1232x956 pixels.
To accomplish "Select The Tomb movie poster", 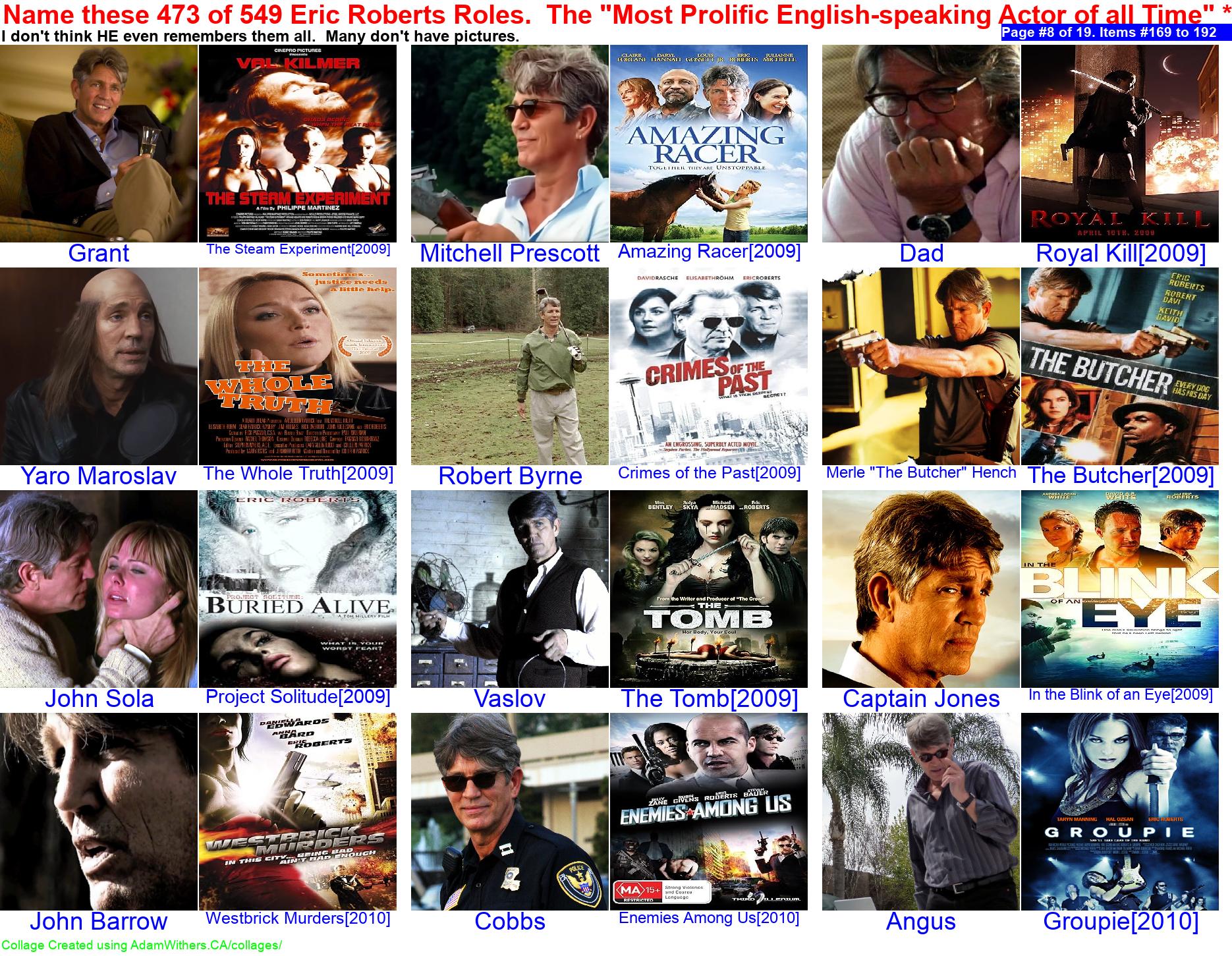I will (x=709, y=589).
